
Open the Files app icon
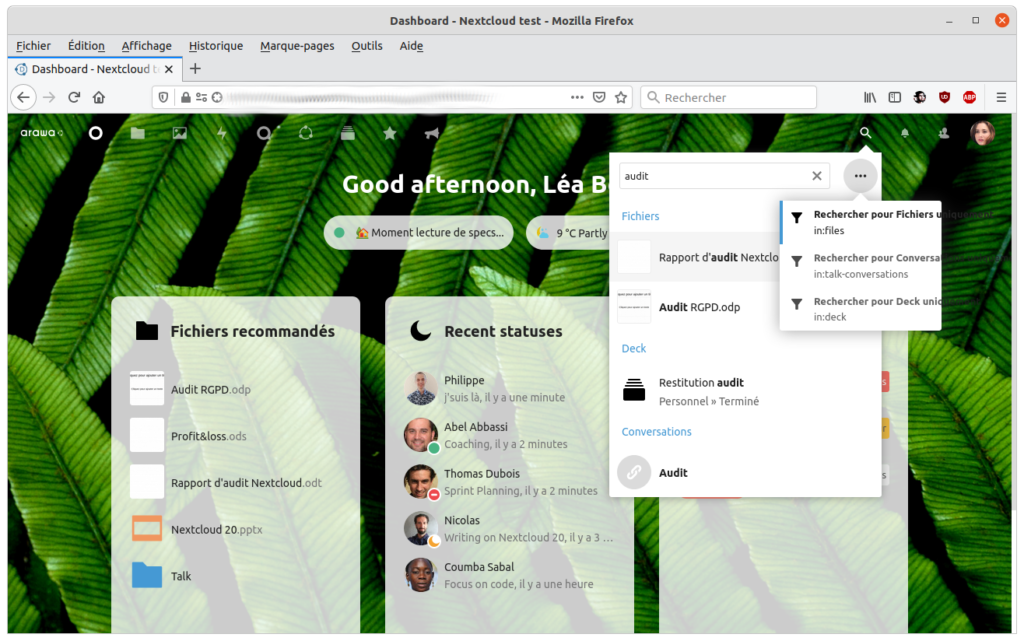tap(137, 133)
